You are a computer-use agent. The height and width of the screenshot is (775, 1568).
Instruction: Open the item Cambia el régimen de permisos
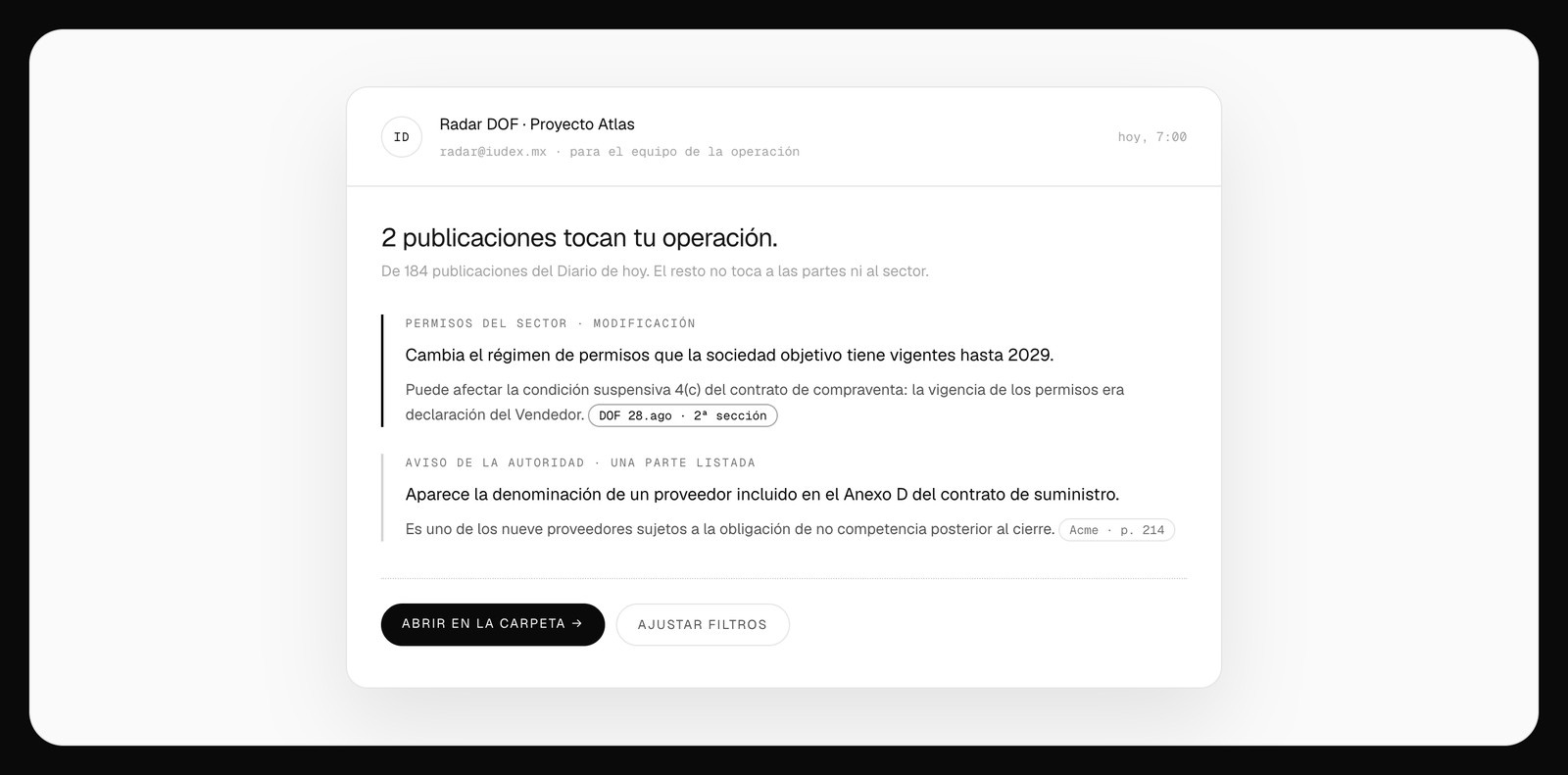[x=729, y=355]
